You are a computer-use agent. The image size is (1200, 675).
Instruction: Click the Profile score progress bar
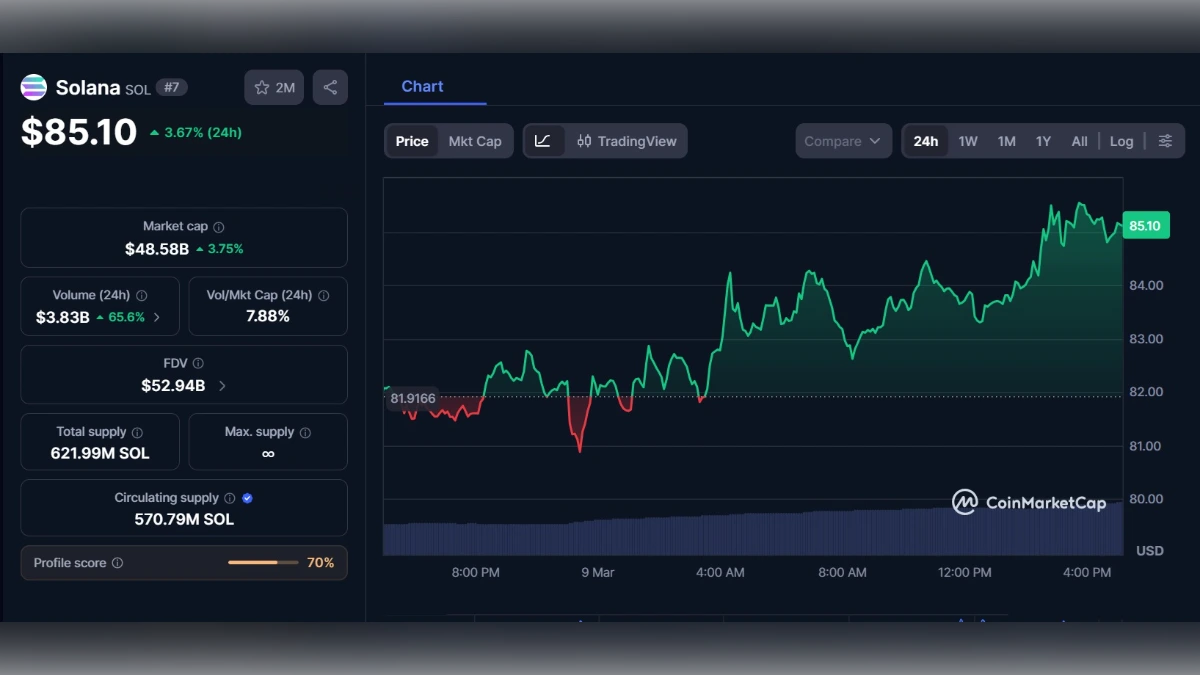pyautogui.click(x=262, y=563)
